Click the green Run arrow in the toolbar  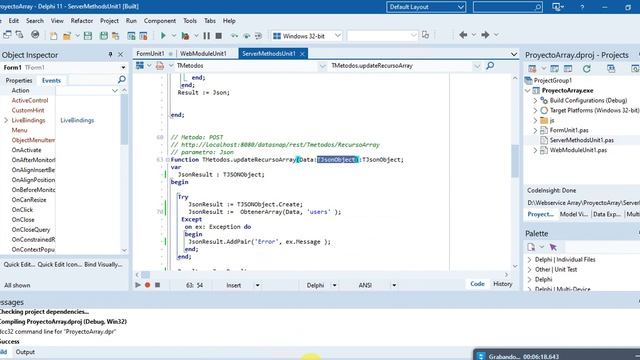click(x=163, y=36)
